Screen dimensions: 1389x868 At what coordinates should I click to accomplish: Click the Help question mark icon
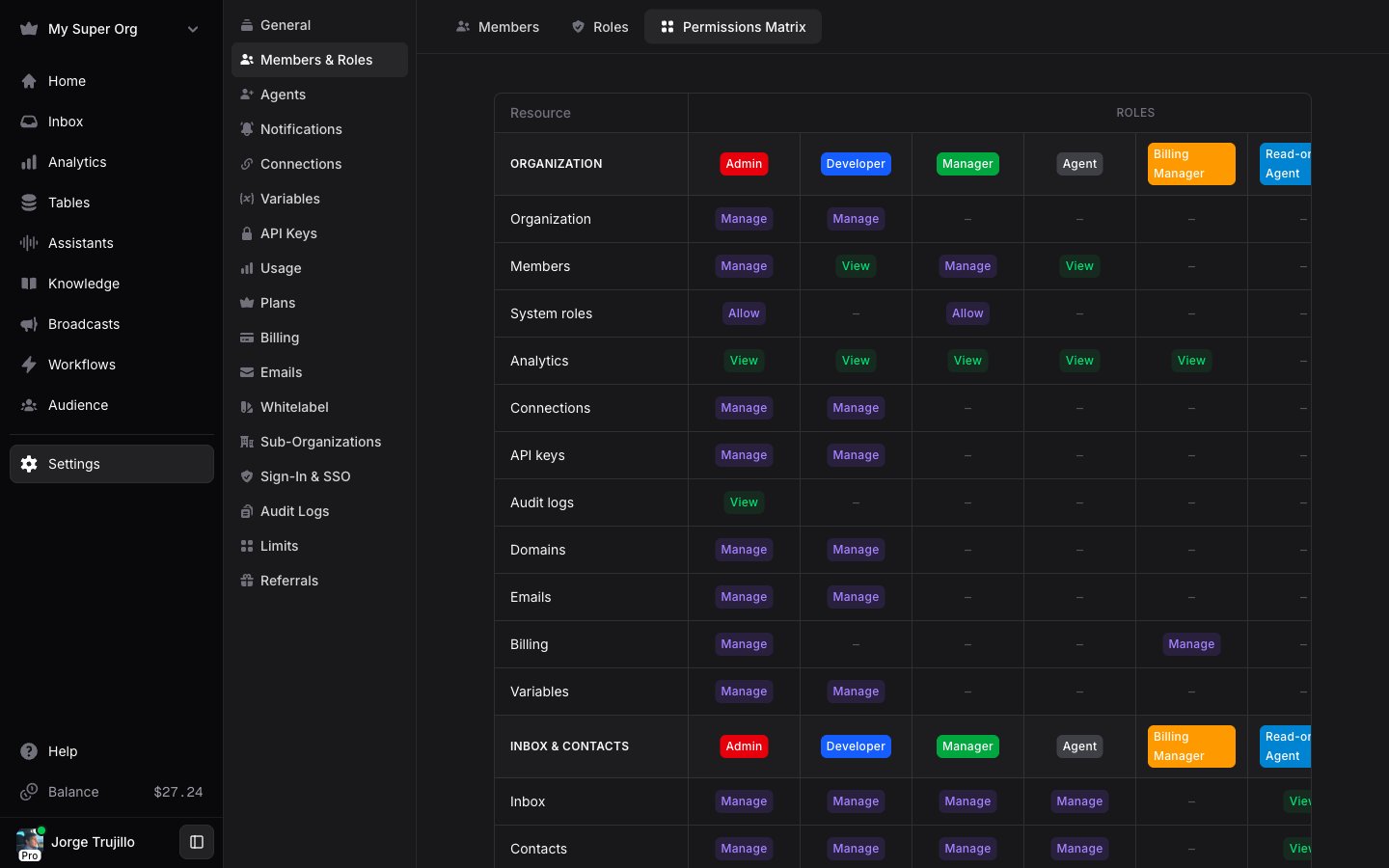[x=29, y=751]
